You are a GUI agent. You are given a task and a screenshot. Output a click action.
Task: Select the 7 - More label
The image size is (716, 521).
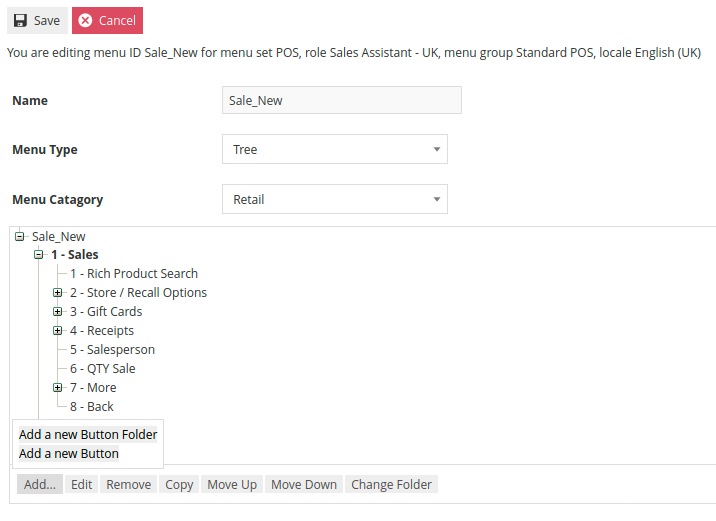click(x=93, y=388)
